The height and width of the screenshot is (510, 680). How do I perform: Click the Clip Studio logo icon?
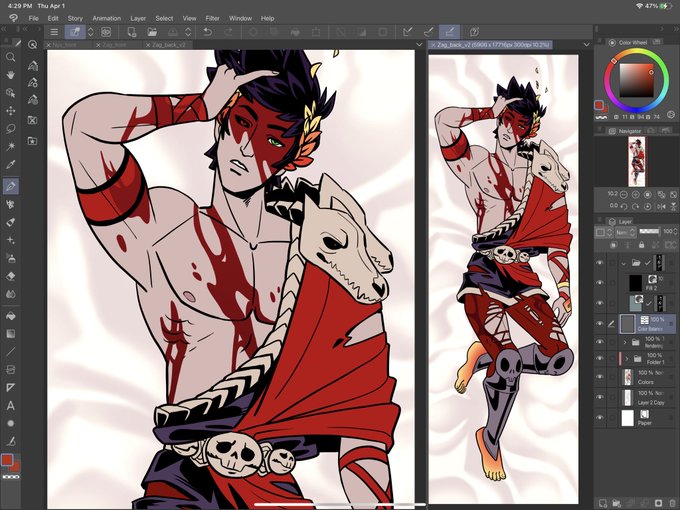(13, 18)
